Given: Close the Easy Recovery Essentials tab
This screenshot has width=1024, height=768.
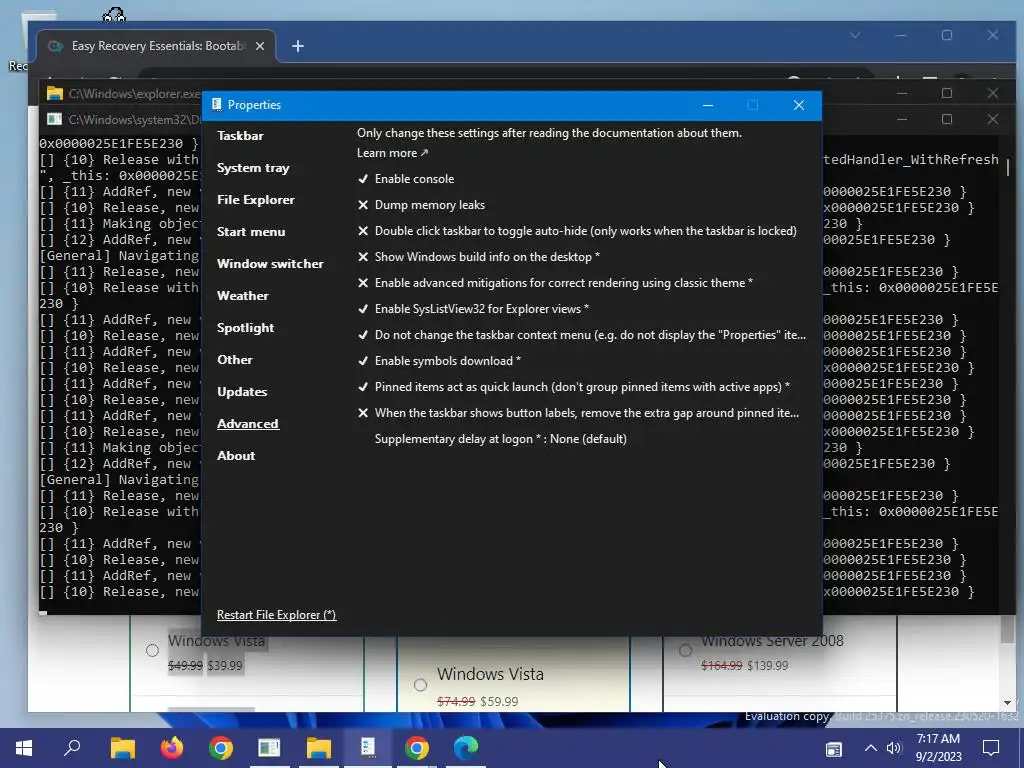Looking at the screenshot, I should 260,46.
